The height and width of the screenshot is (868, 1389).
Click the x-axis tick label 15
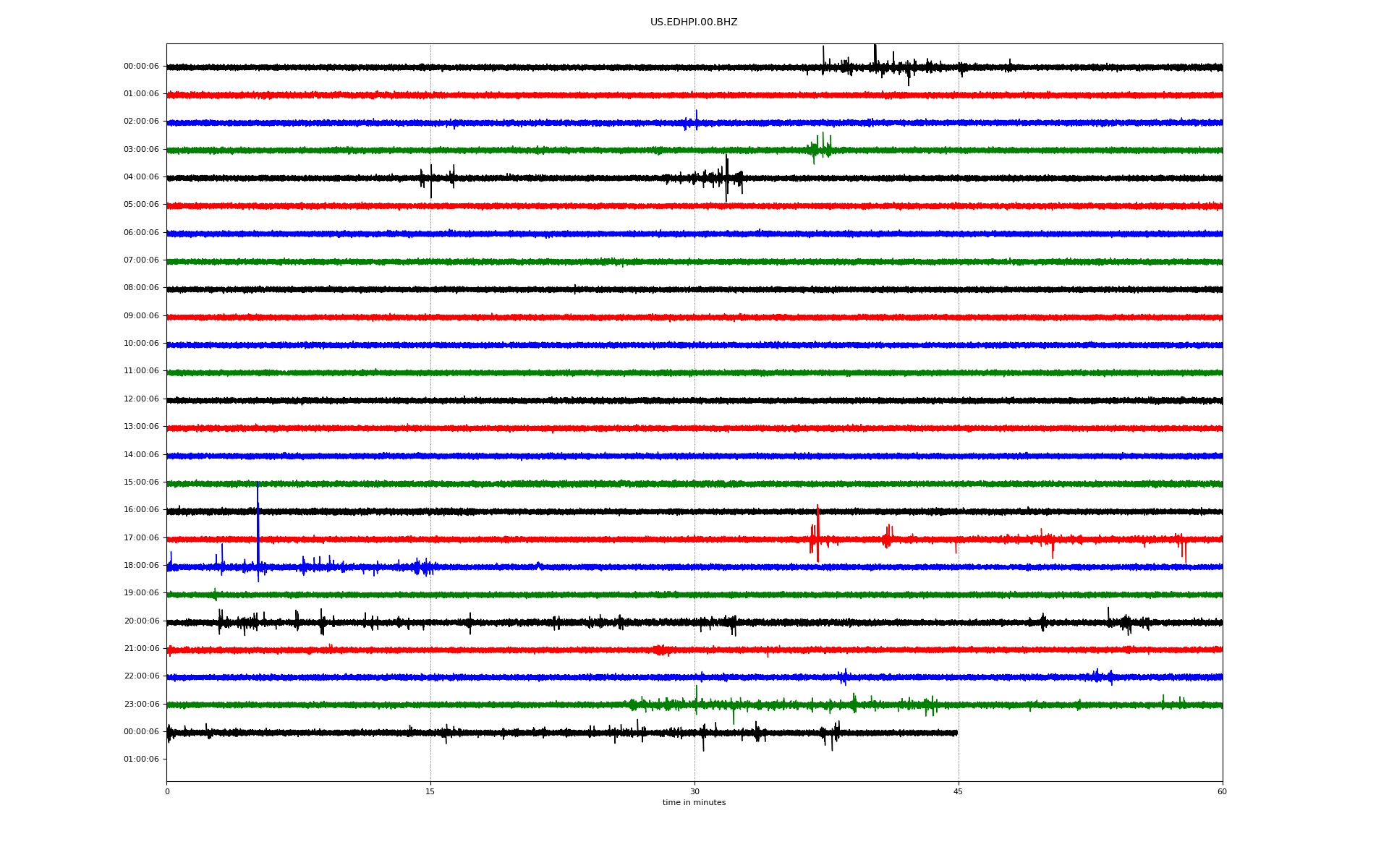tap(430, 792)
